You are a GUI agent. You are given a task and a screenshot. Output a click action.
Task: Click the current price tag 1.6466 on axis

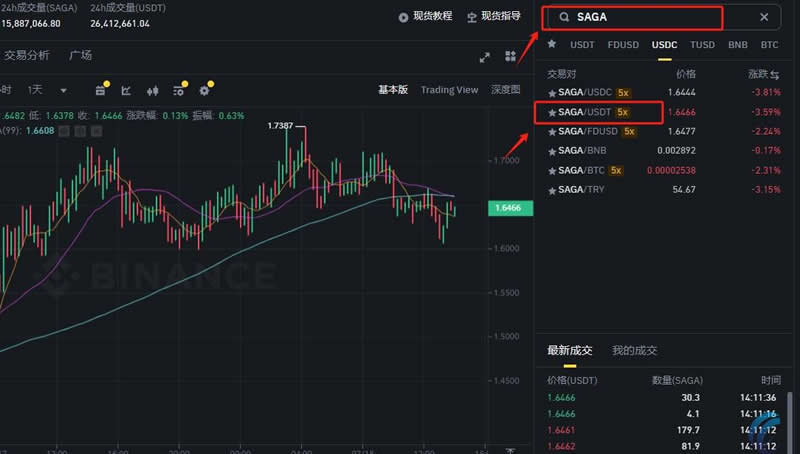(512, 208)
